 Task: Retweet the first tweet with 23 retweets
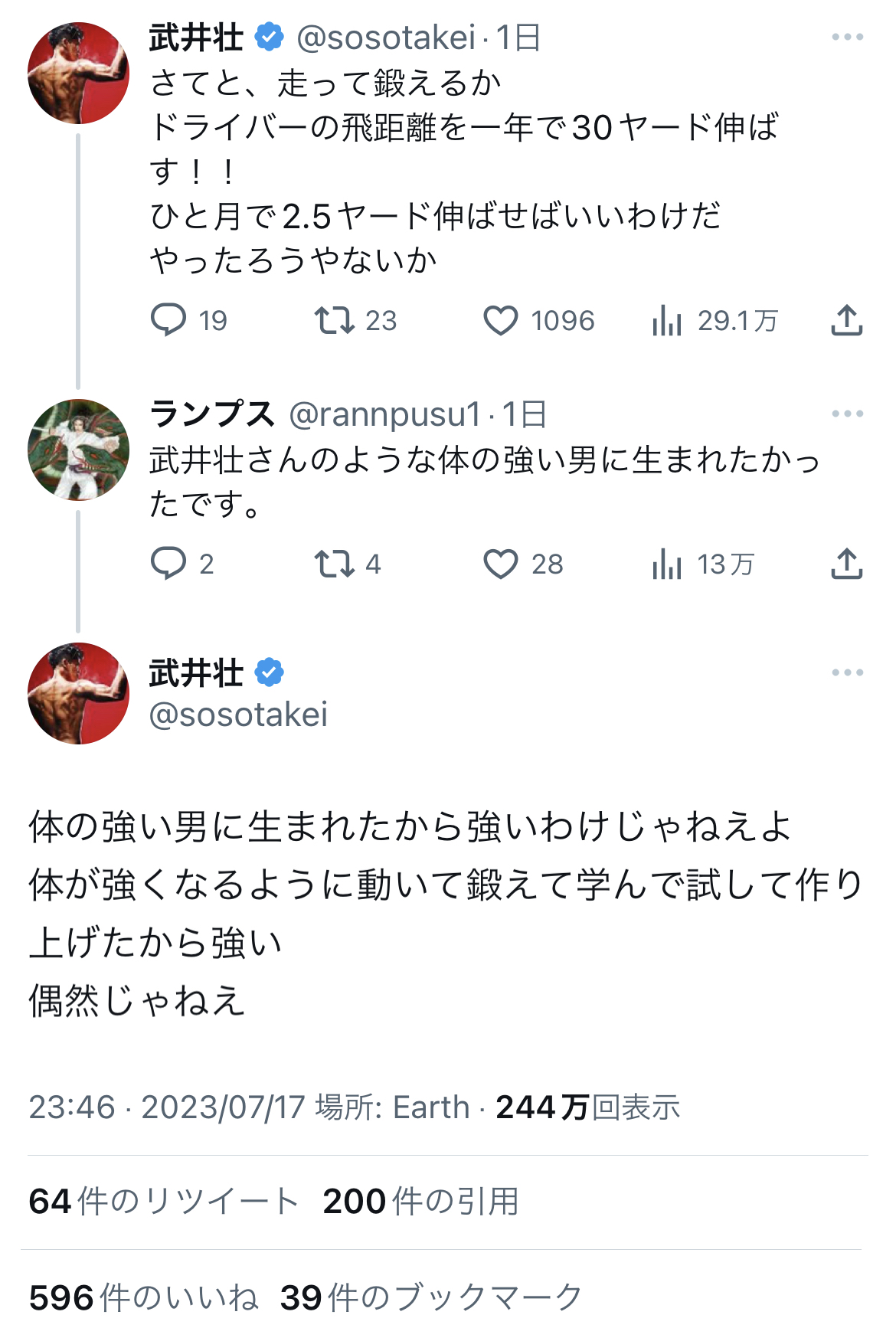334,320
